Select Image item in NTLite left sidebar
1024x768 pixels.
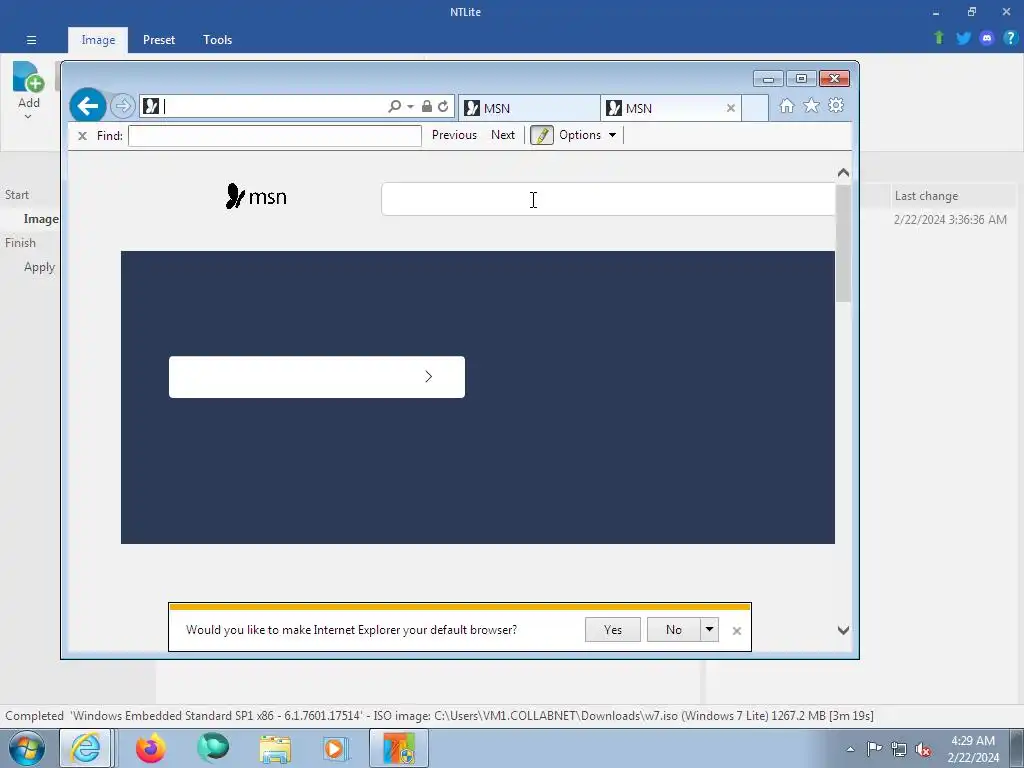click(x=40, y=219)
